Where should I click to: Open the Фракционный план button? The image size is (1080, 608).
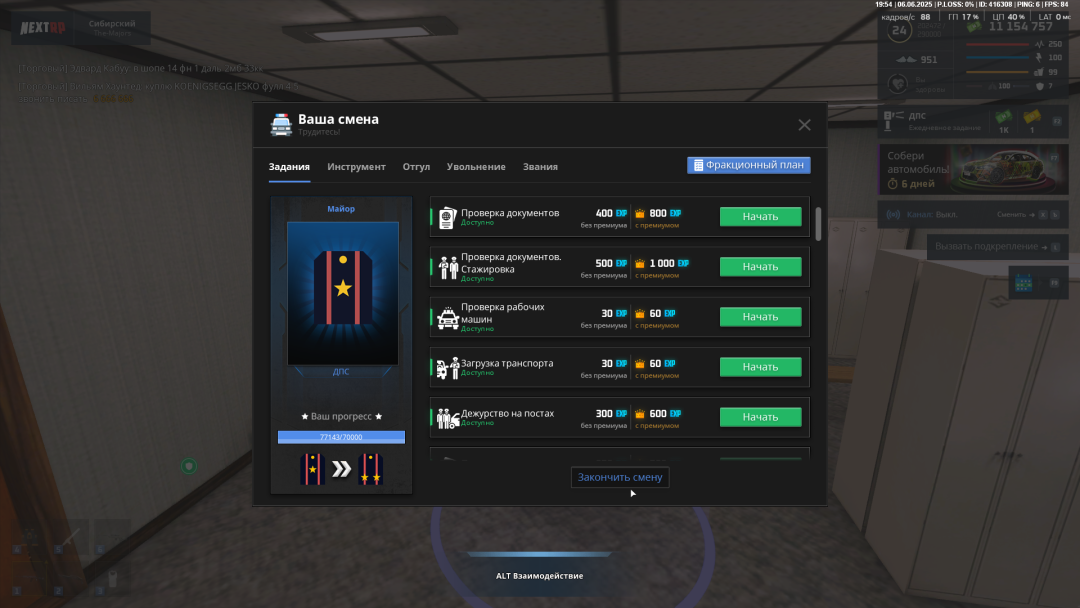tap(749, 165)
